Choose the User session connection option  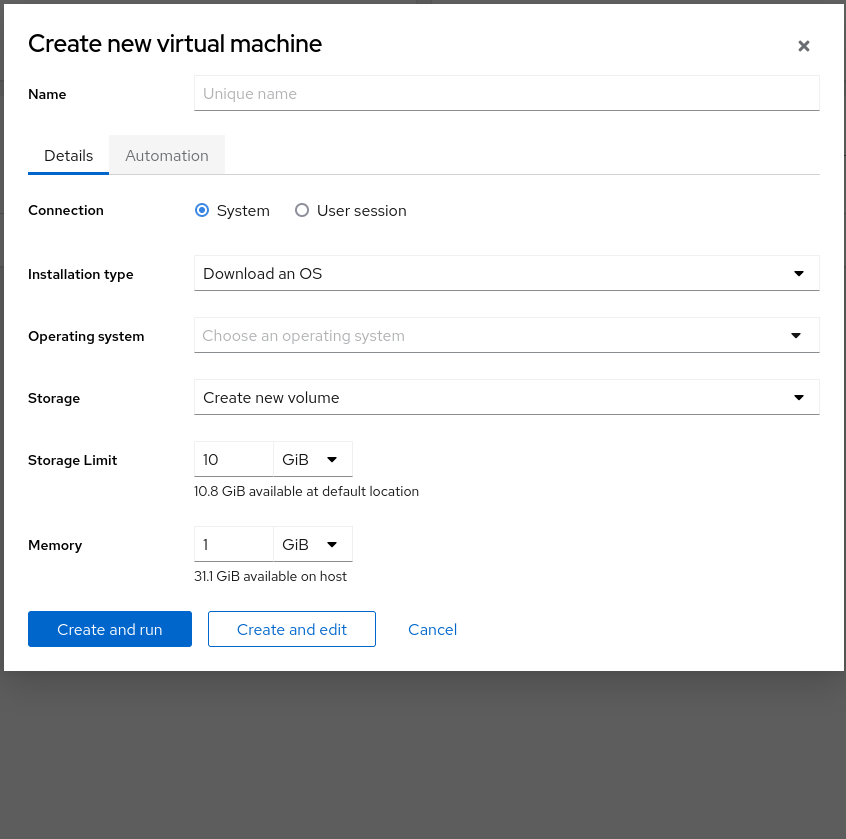302,211
